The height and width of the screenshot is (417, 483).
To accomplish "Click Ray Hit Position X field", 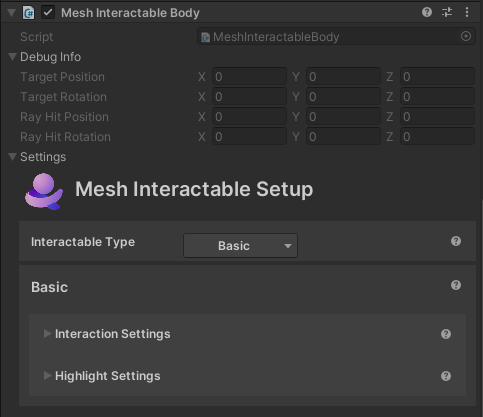I will pos(249,117).
